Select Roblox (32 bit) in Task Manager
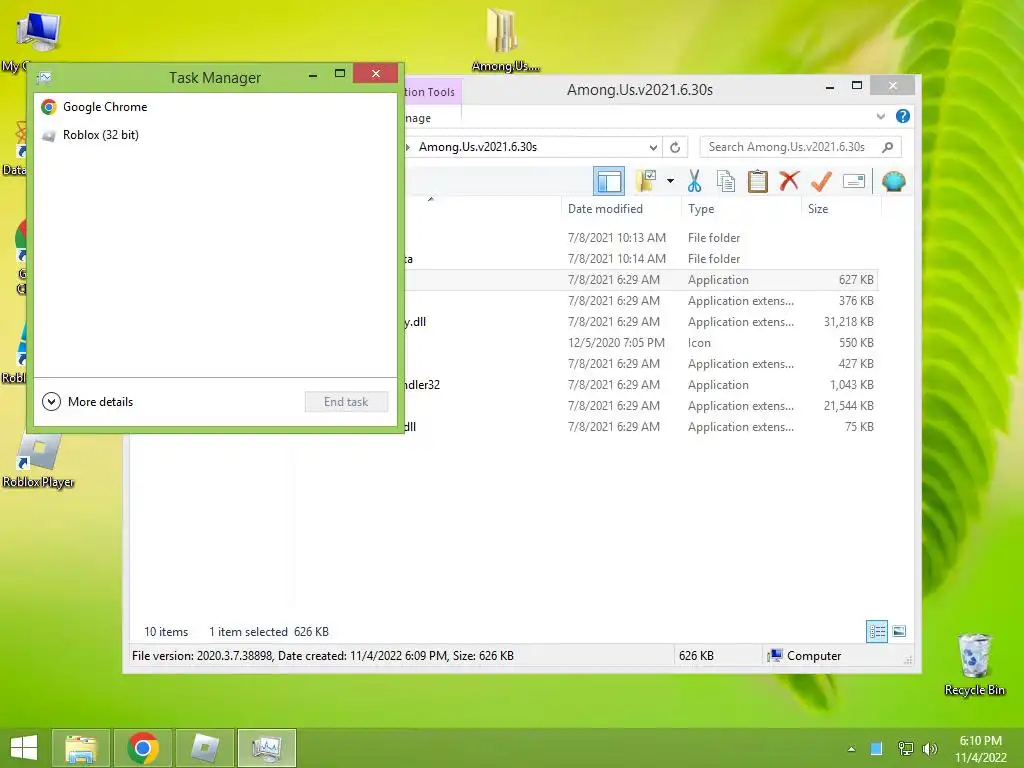Viewport: 1024px width, 768px height. [215, 135]
